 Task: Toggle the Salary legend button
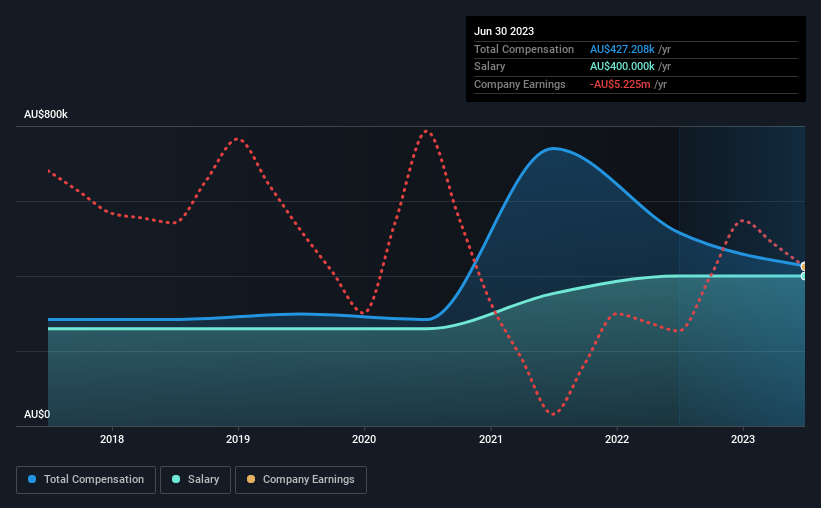click(x=195, y=480)
